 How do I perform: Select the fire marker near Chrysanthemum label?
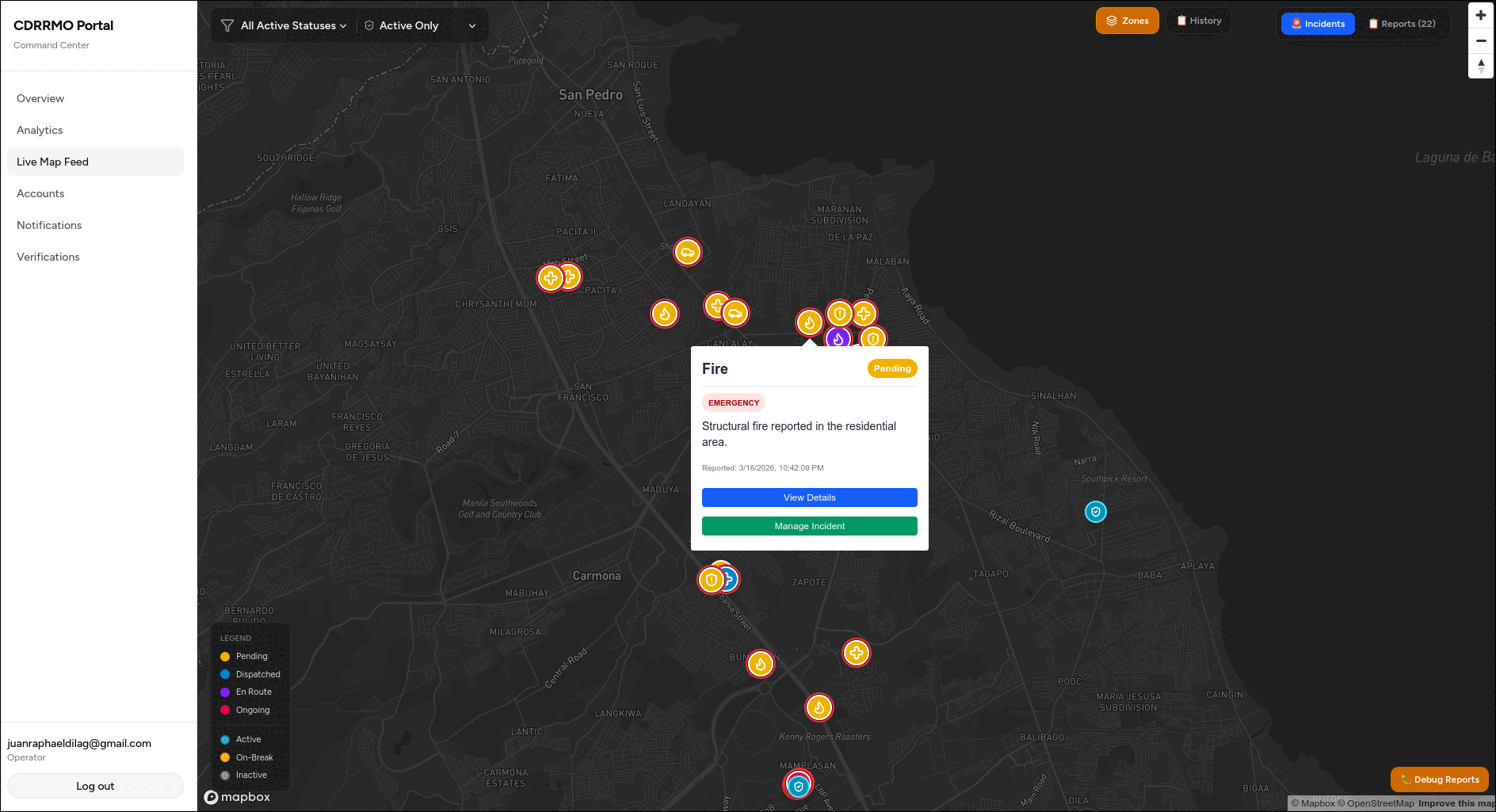tap(665, 314)
